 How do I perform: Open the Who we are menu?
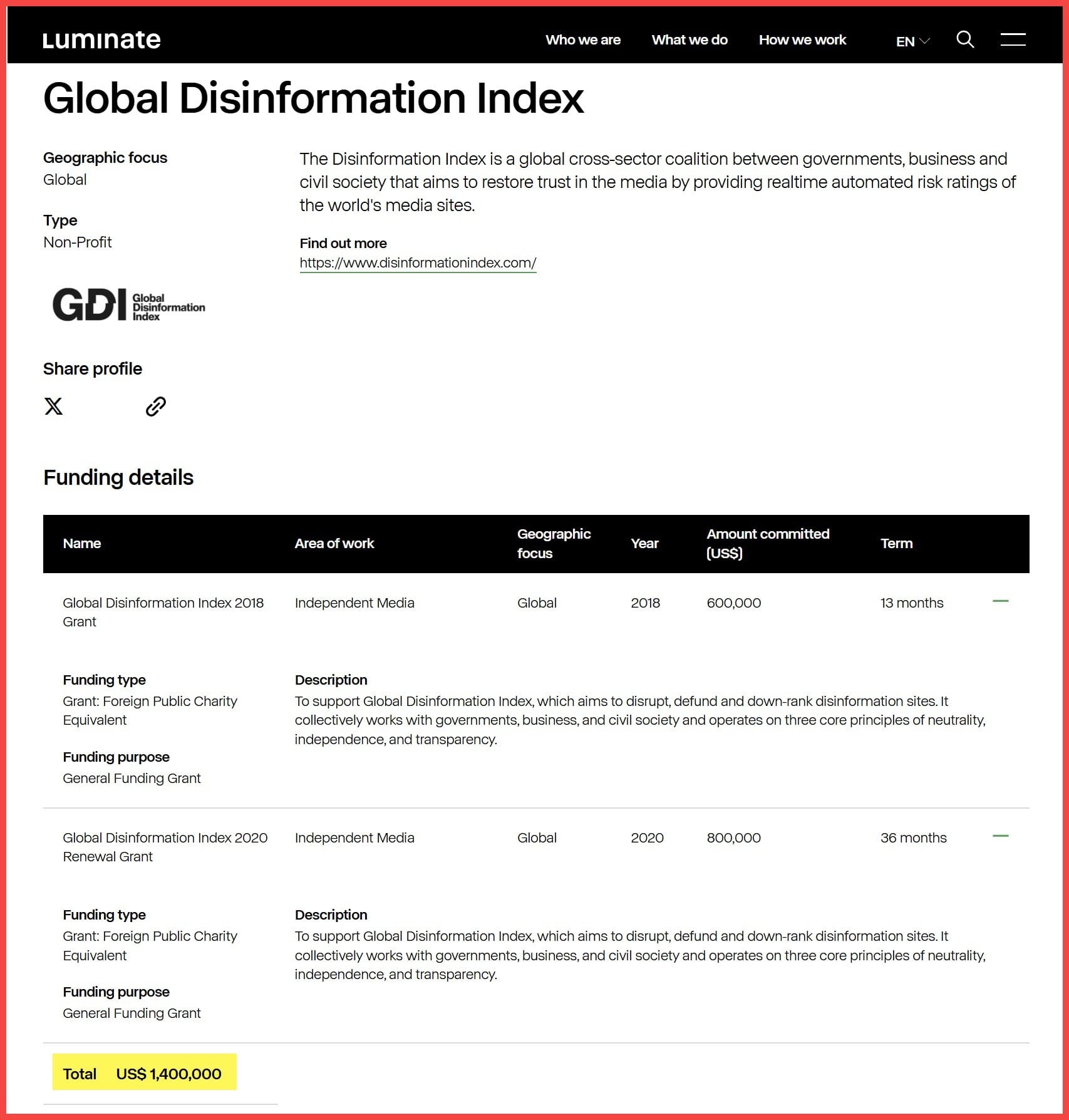coord(582,40)
